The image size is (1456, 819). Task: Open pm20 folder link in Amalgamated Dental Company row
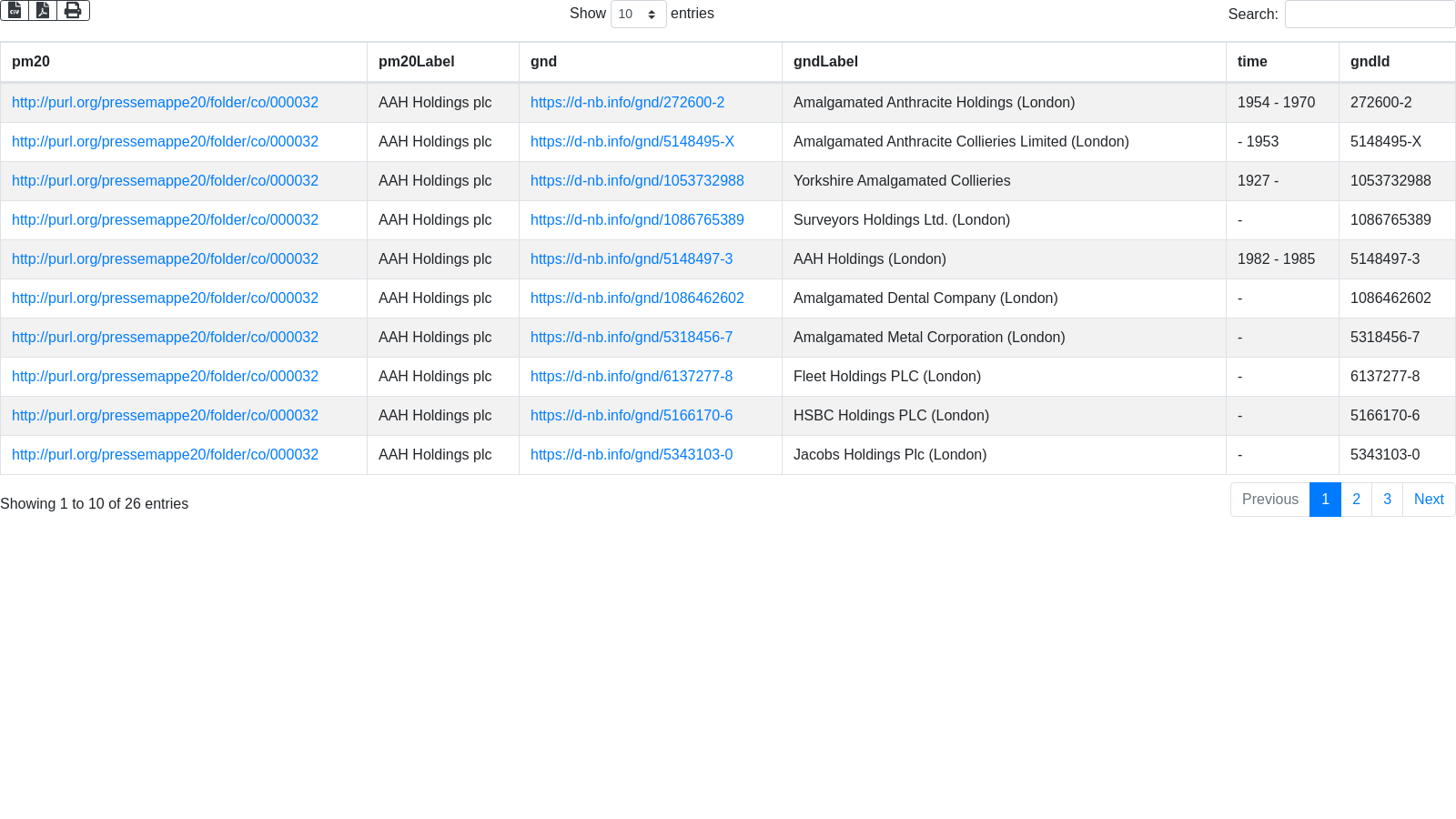click(x=165, y=298)
